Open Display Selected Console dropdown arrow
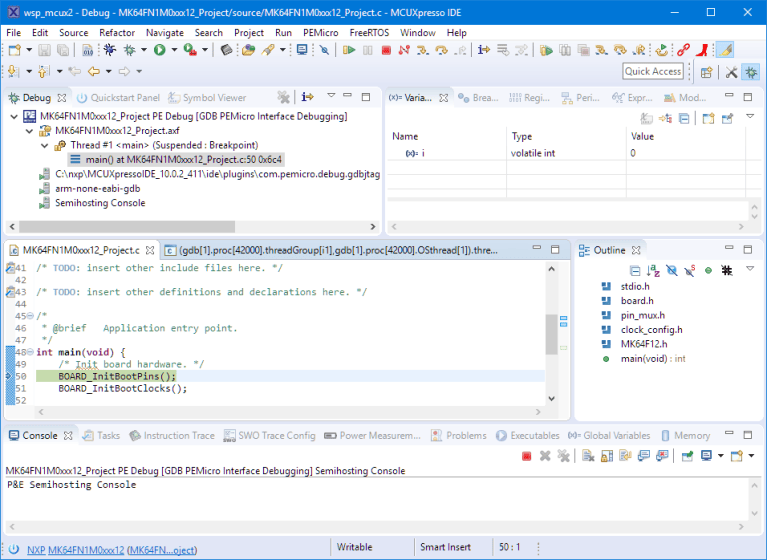Screen dimensions: 767x560 pyautogui.click(x=720, y=456)
